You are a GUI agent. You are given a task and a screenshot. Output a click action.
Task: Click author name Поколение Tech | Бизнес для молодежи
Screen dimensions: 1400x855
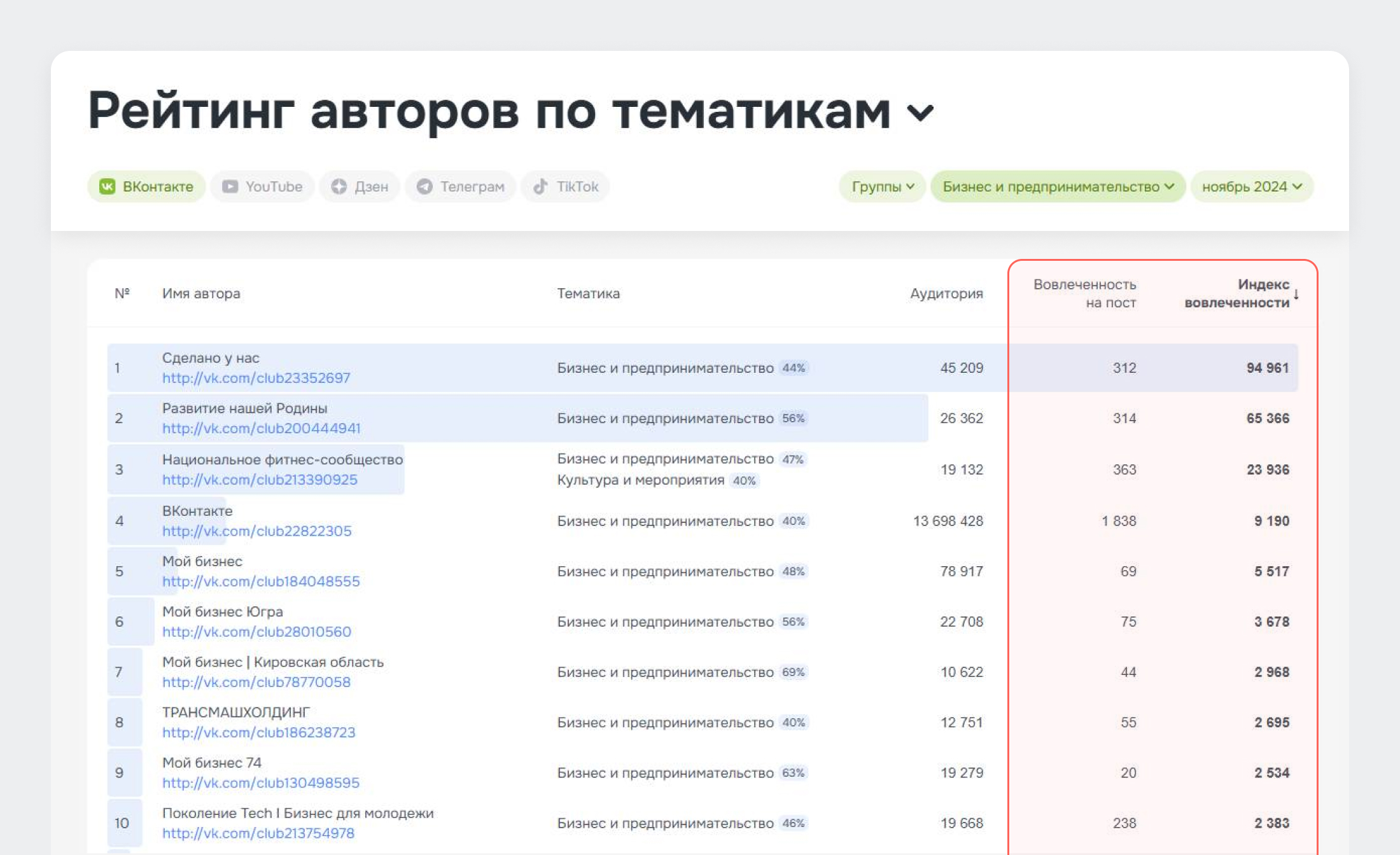[298, 813]
